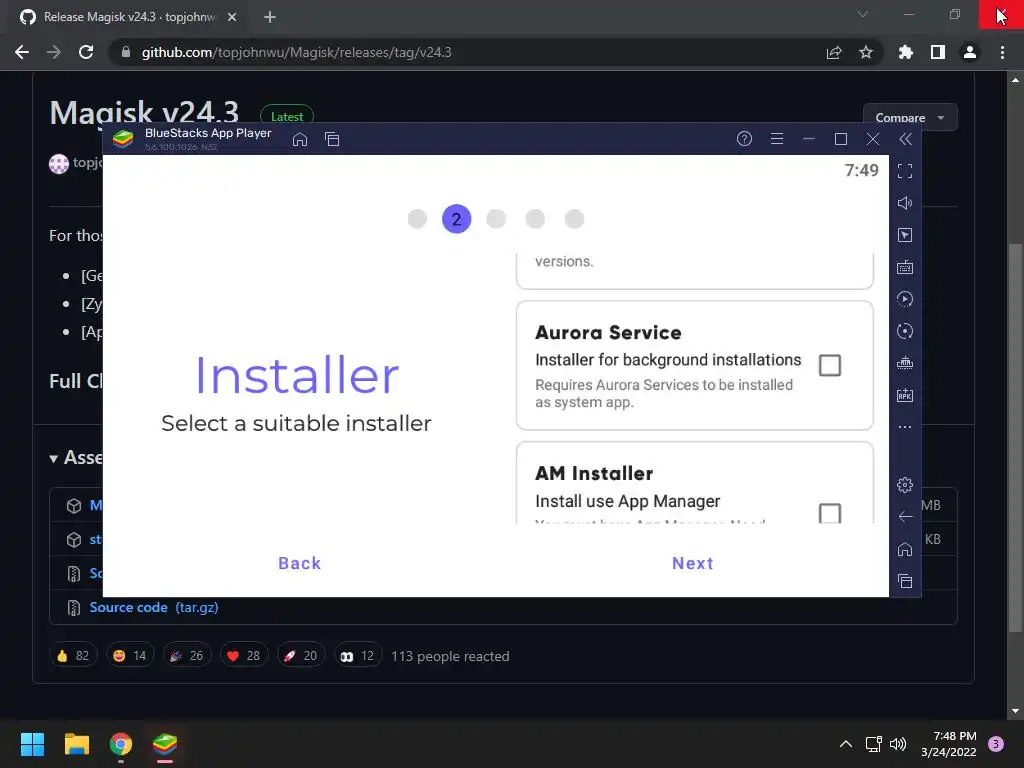Select the last step indicator dot
Image resolution: width=1024 pixels, height=768 pixels.
pyautogui.click(x=574, y=219)
